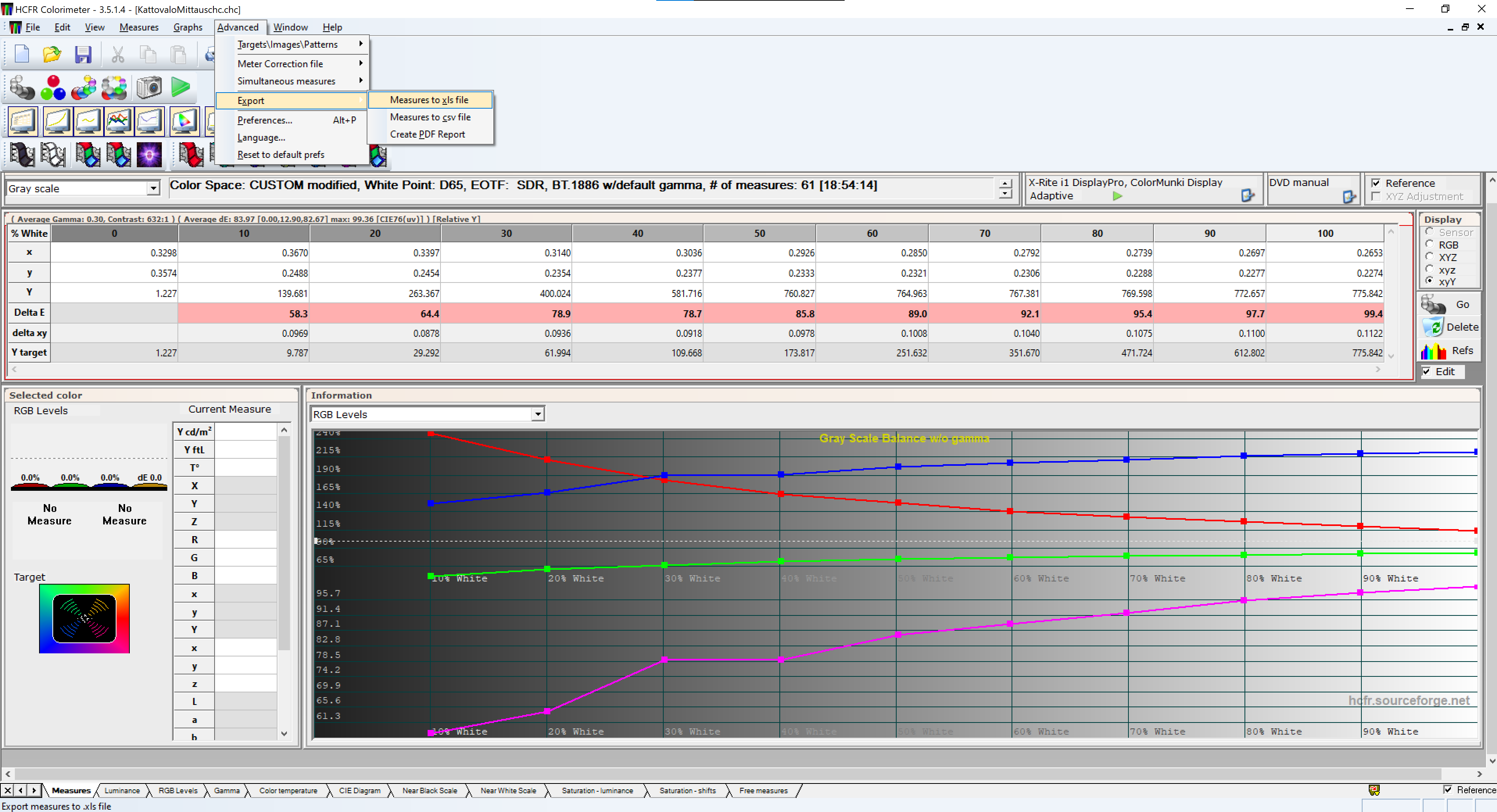Uncheck the Edit checkbox
This screenshot has height=812, width=1497.
[x=1426, y=372]
